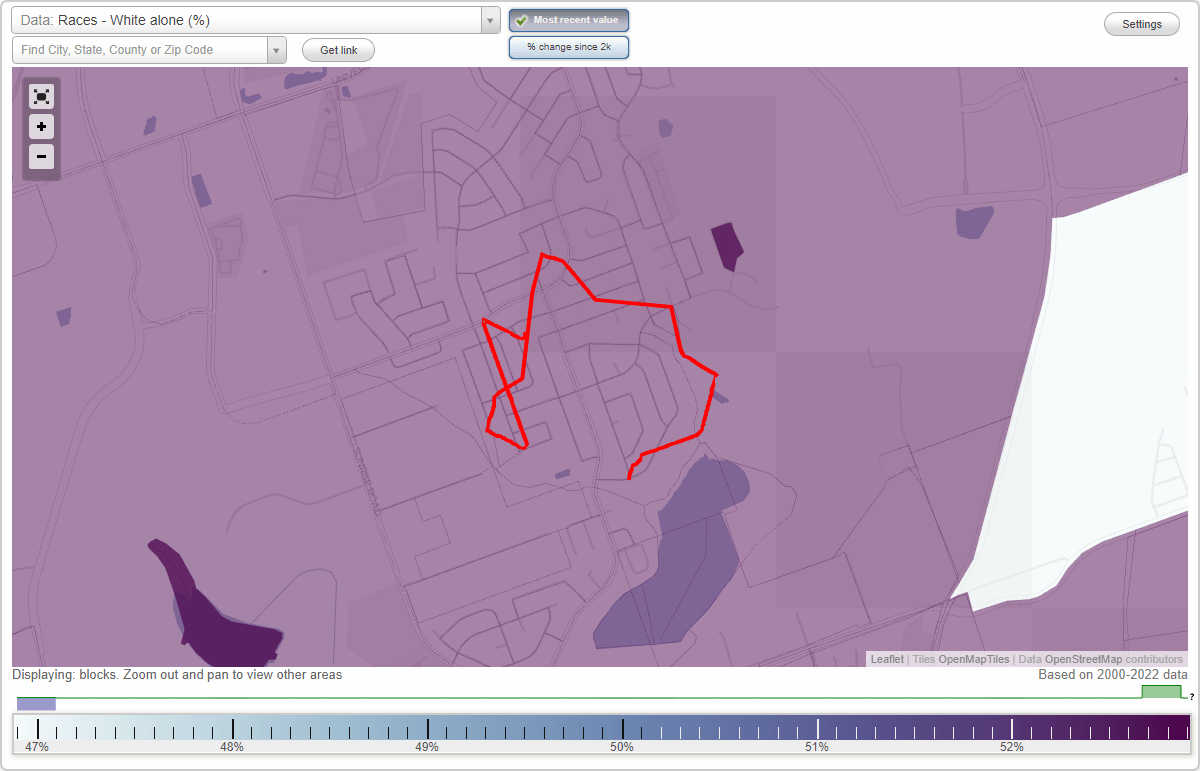Click the Get link button

click(338, 50)
